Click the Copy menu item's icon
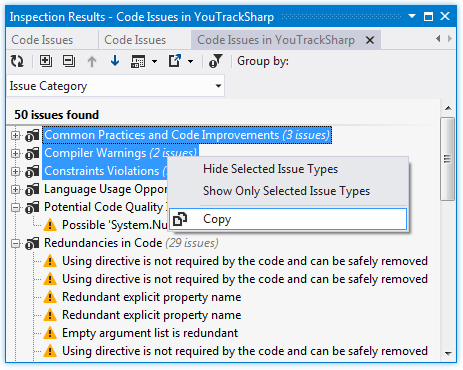 pyautogui.click(x=180, y=219)
